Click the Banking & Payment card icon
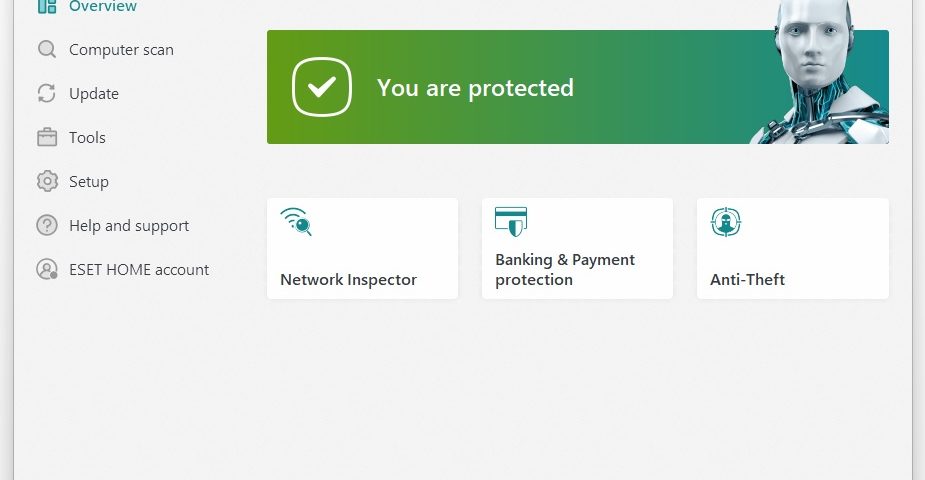 pyautogui.click(x=511, y=221)
